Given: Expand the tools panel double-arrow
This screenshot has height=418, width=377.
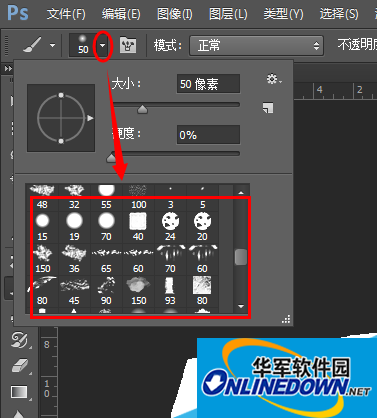Looking at the screenshot, I should [8, 68].
